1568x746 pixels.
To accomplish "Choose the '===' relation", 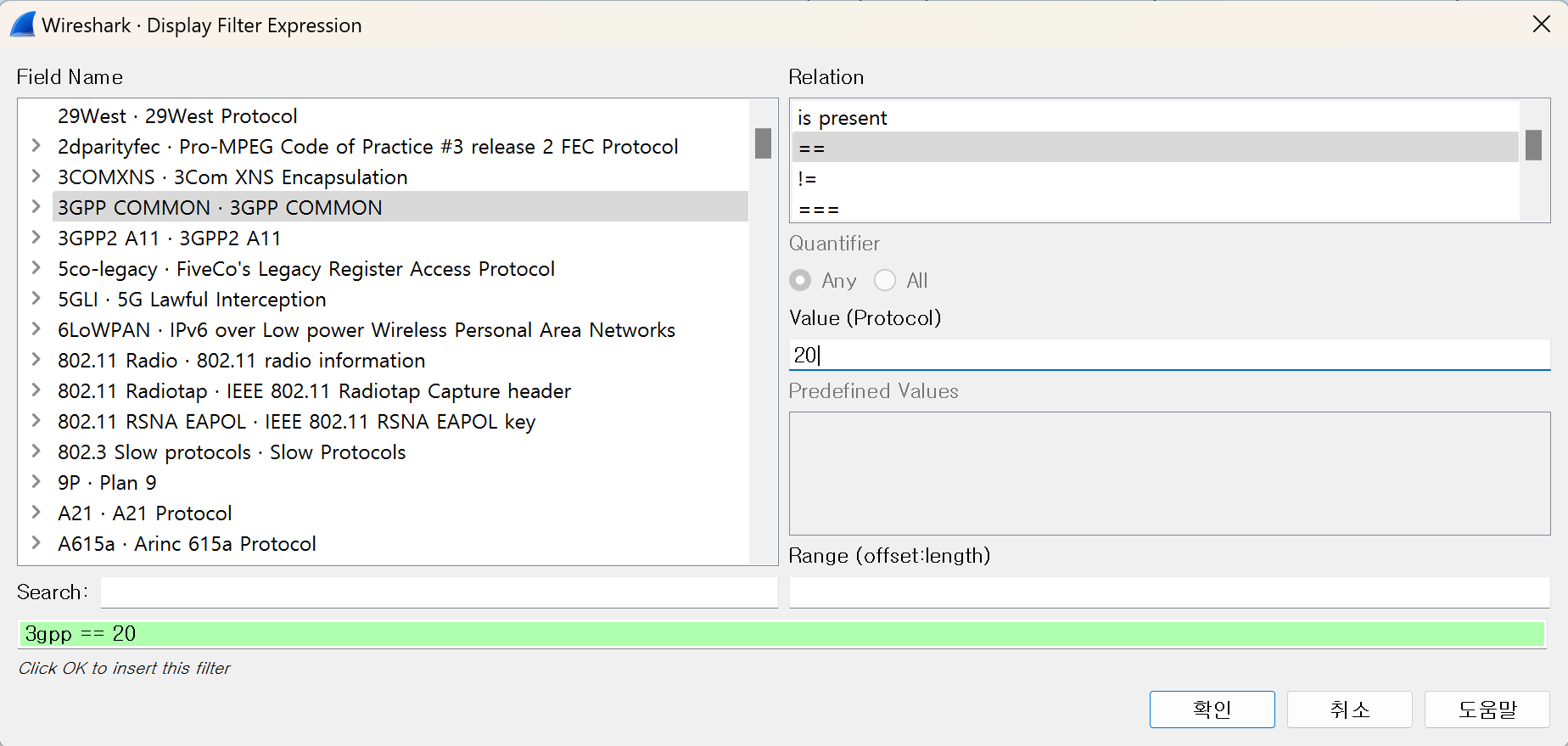I will click(1156, 208).
